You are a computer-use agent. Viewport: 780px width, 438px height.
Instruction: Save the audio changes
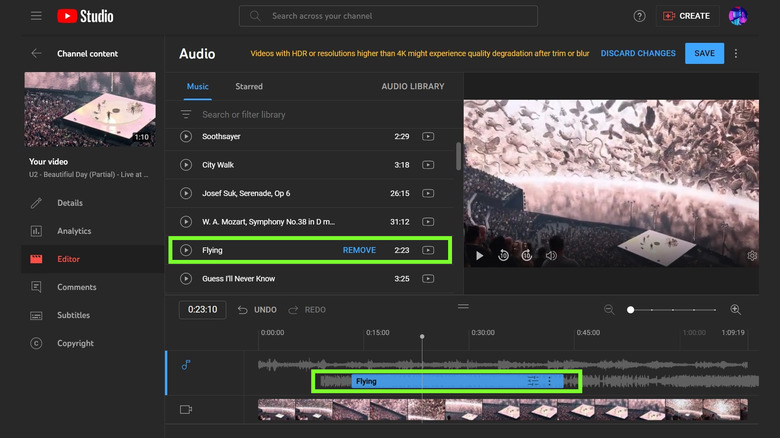(704, 53)
